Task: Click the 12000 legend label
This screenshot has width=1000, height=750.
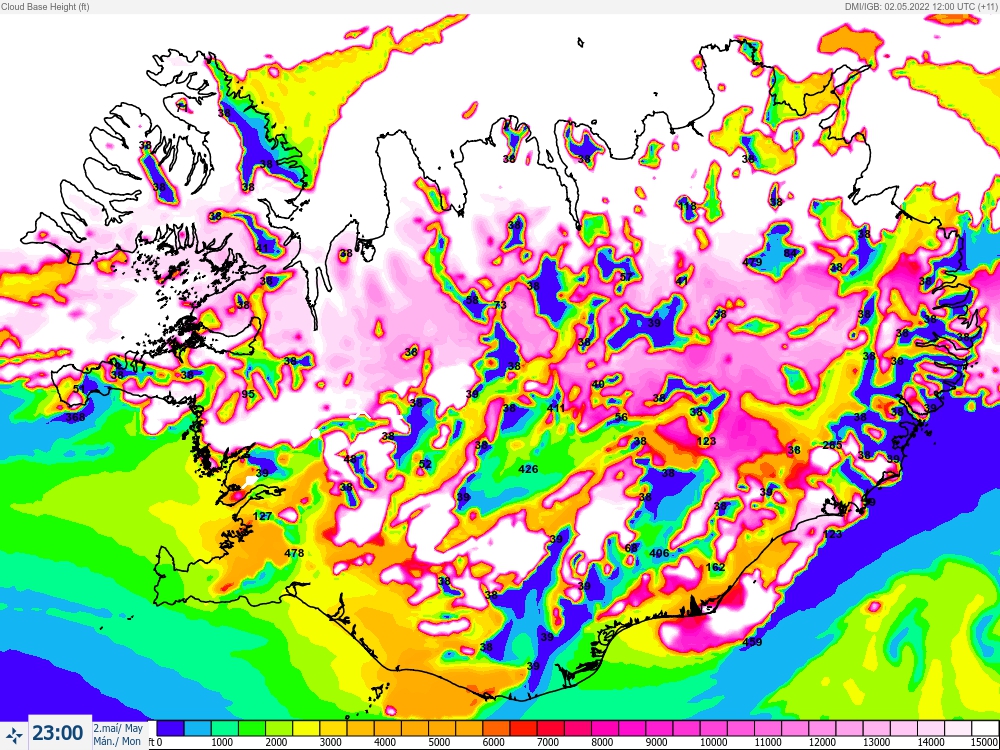Action: pos(821,742)
